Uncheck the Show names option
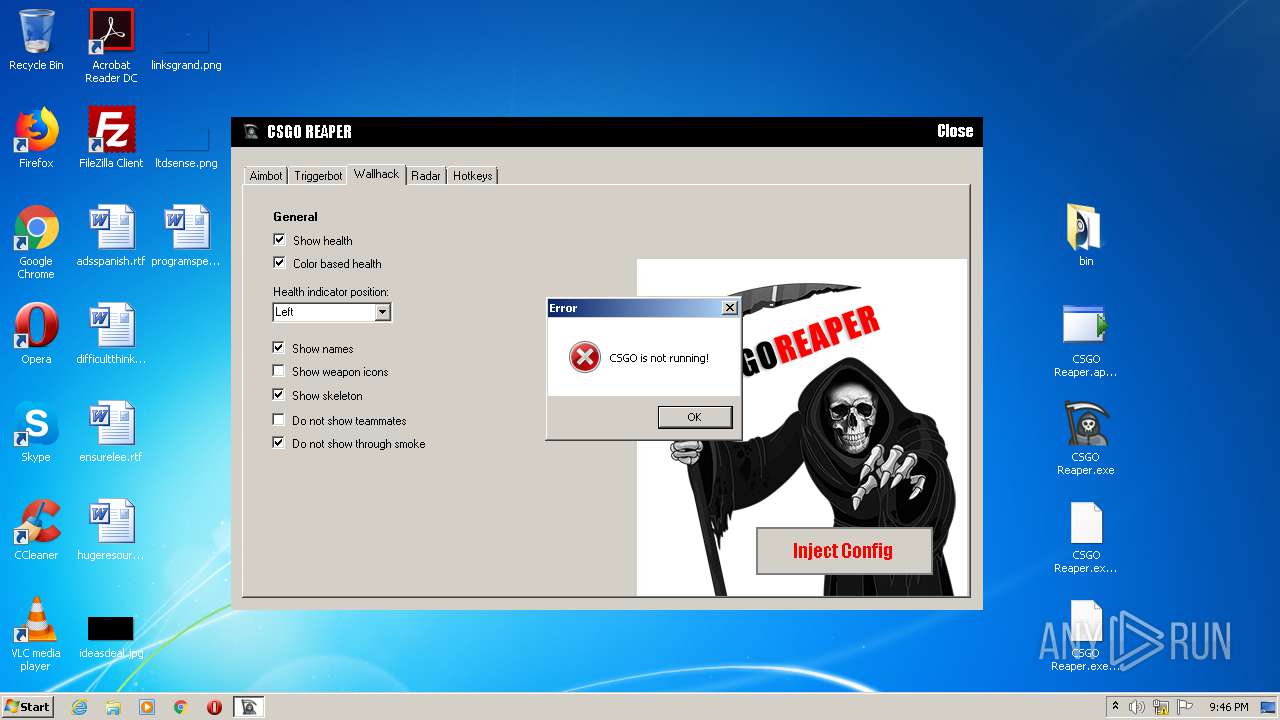 [279, 348]
